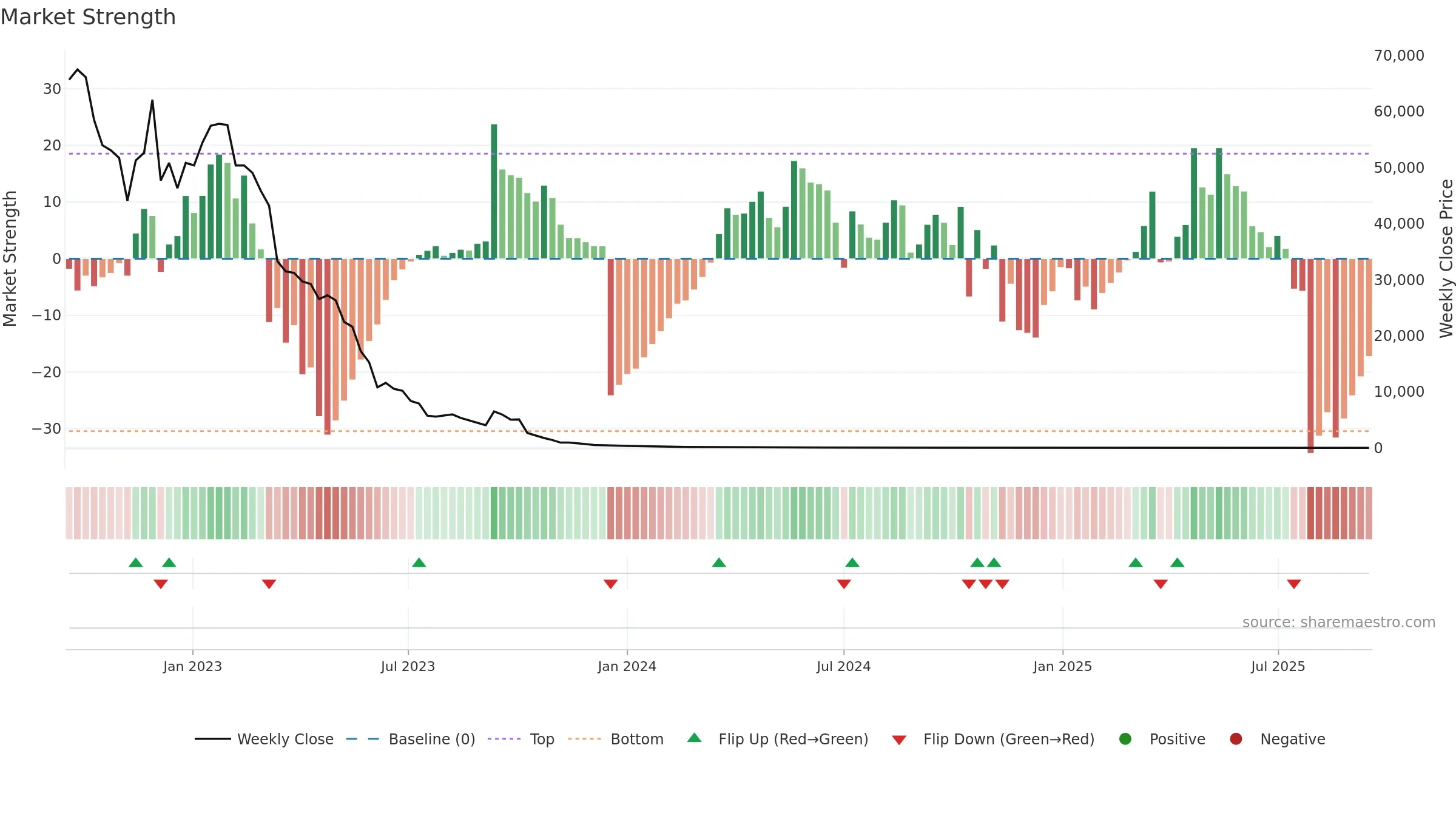This screenshot has height=819, width=1456.
Task: Click the green triangle icon in legend
Action: [695, 738]
